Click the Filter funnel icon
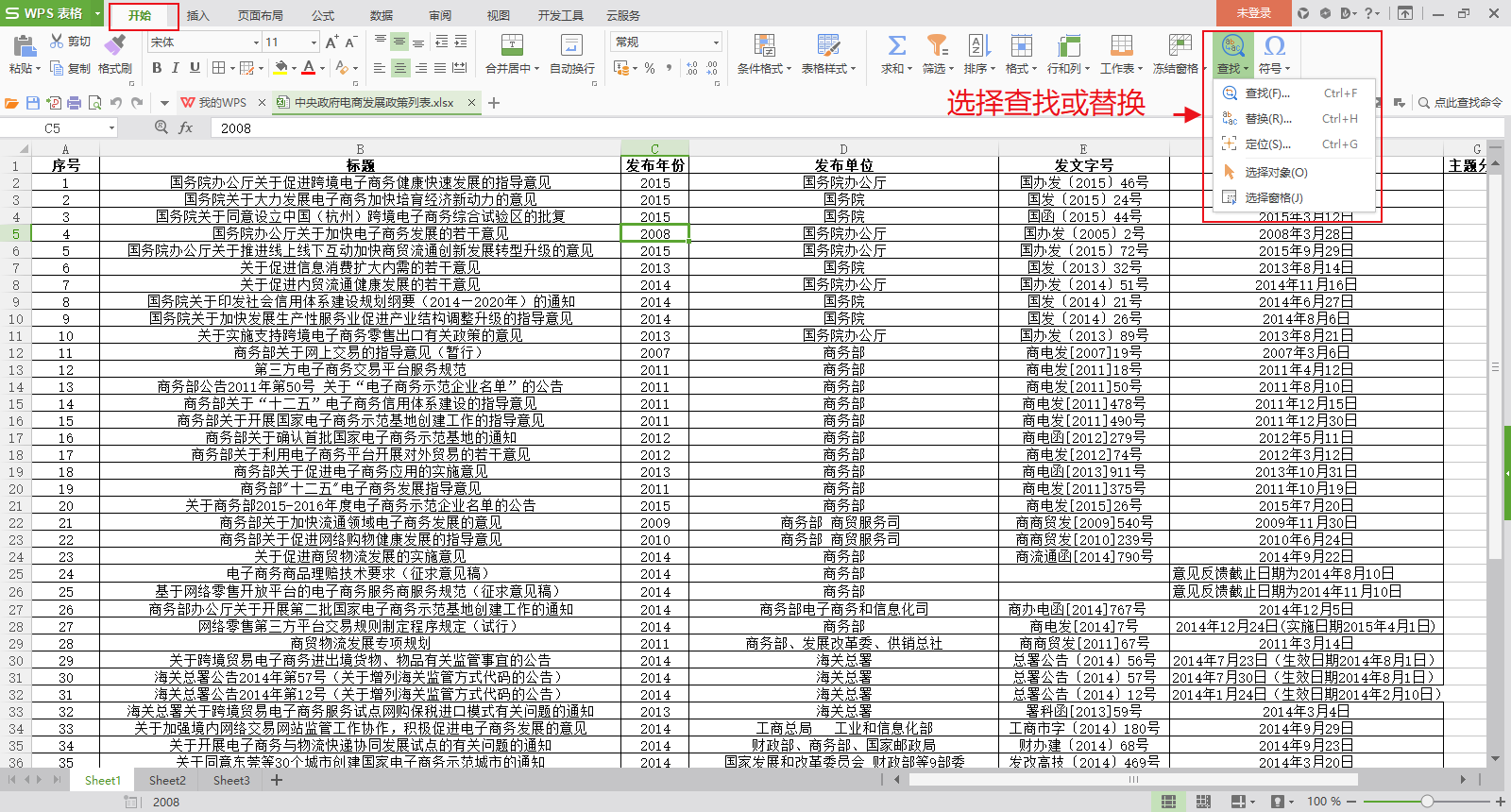This screenshot has width=1511, height=812. click(936, 45)
